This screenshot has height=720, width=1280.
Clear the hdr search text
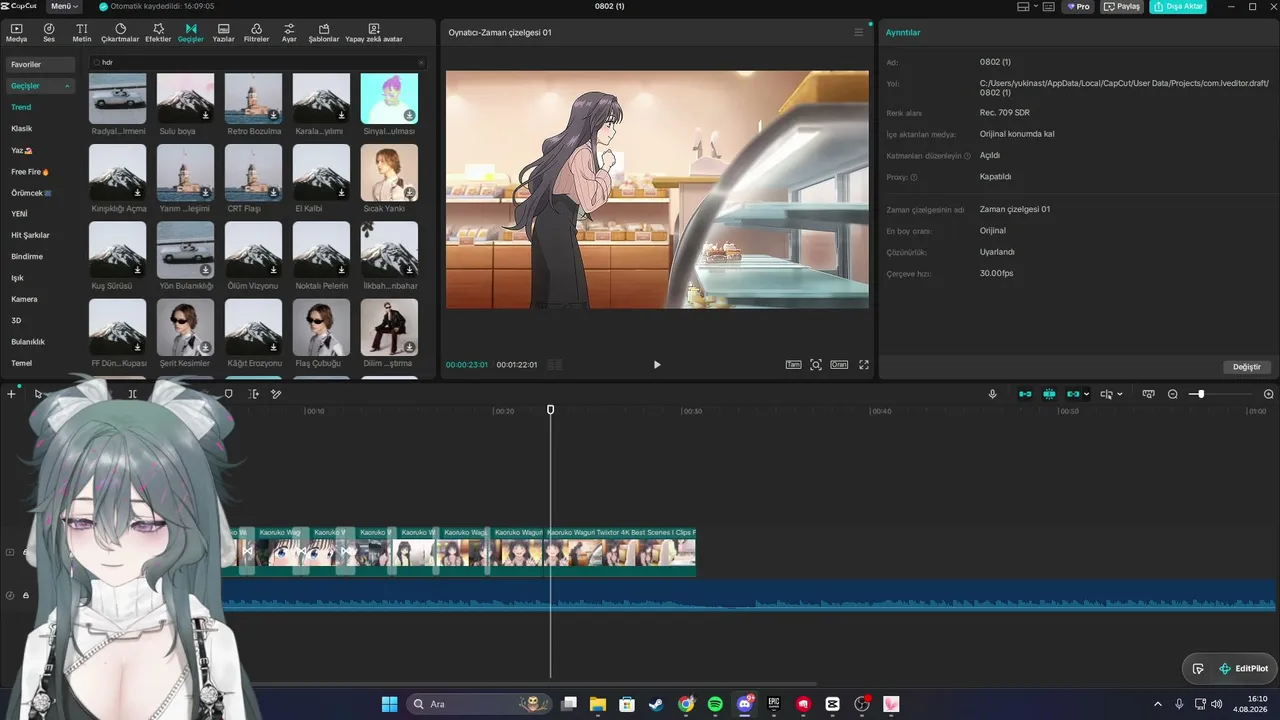click(421, 62)
